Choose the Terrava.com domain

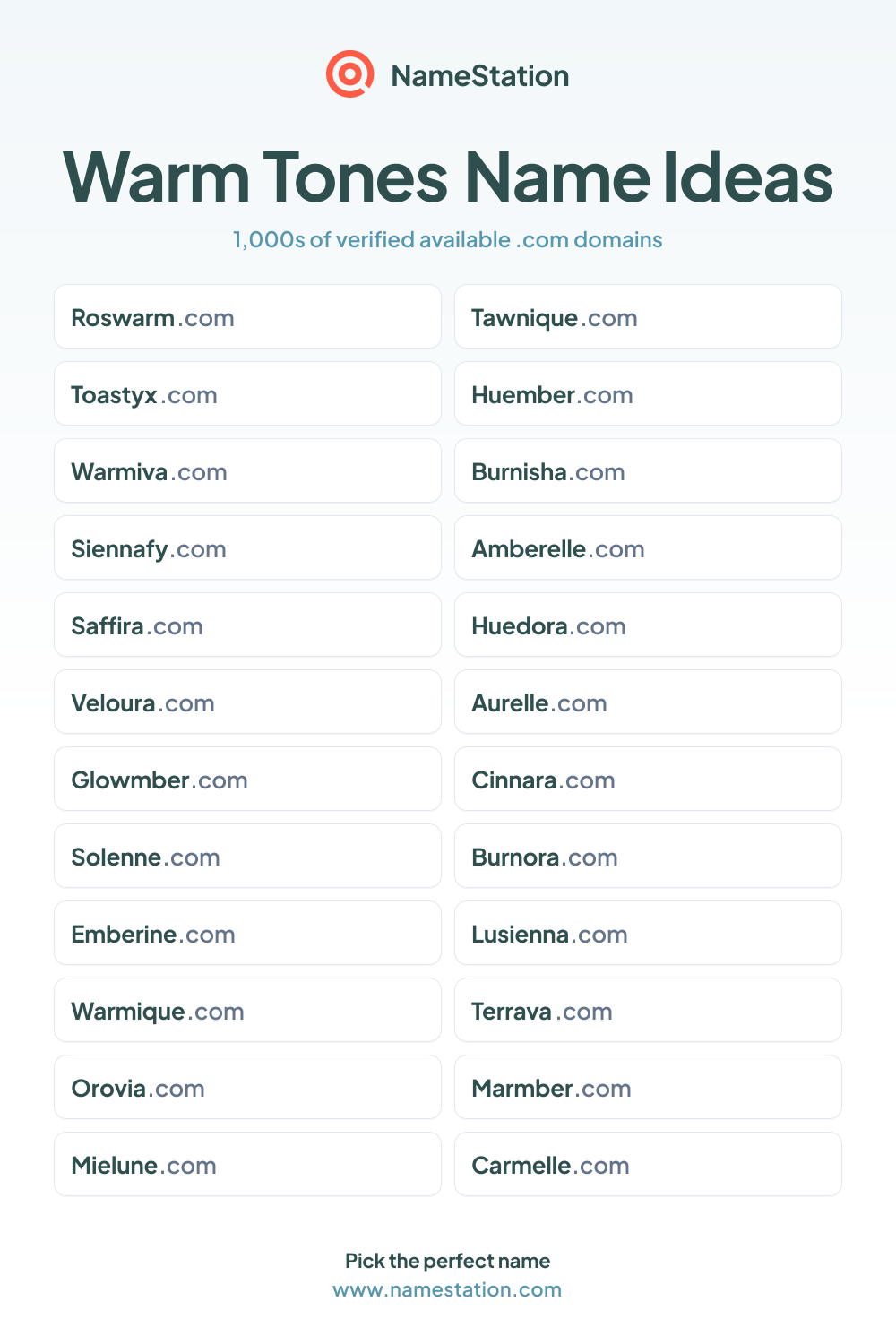click(648, 1010)
